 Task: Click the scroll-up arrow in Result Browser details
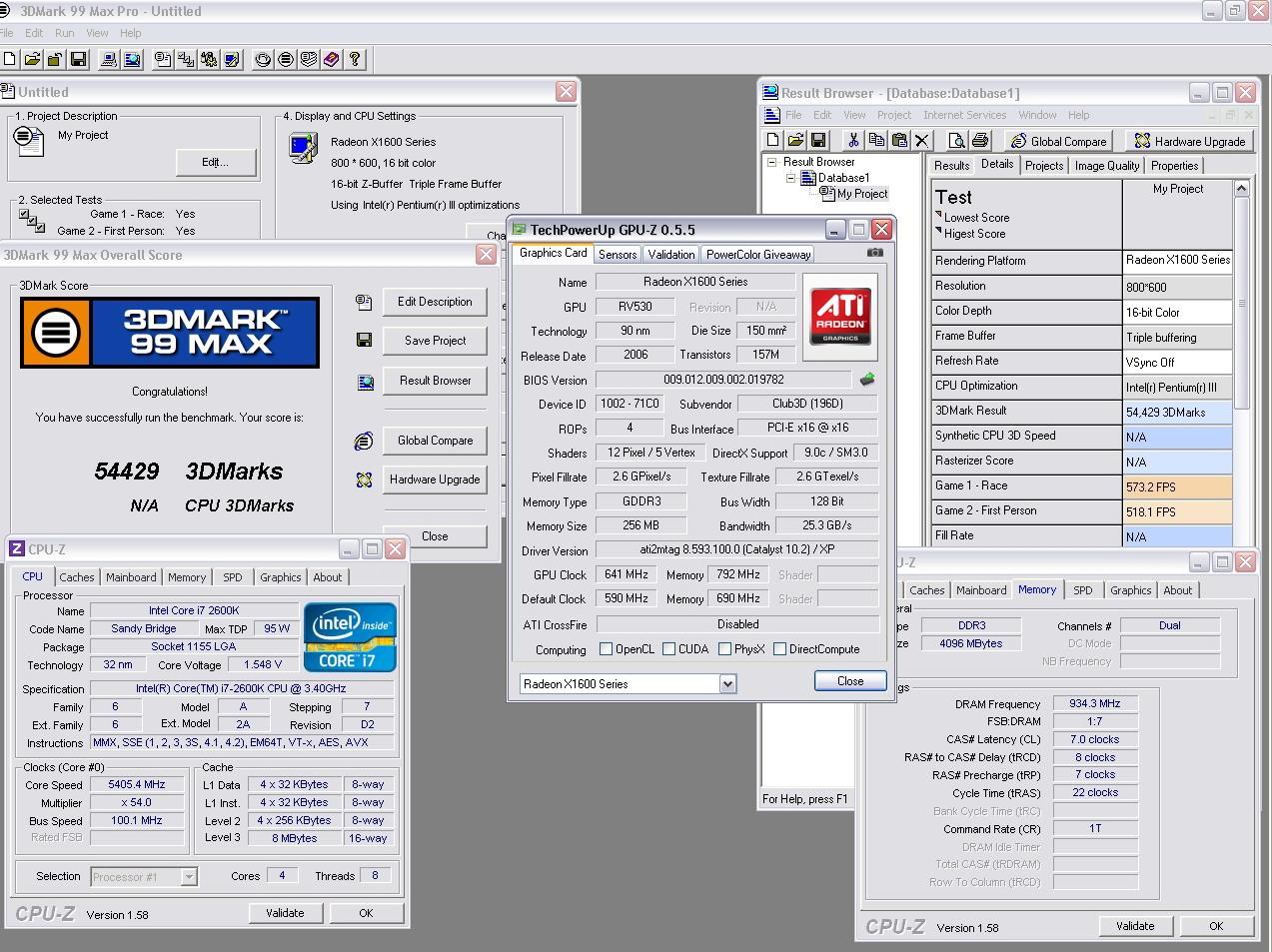coord(1241,189)
